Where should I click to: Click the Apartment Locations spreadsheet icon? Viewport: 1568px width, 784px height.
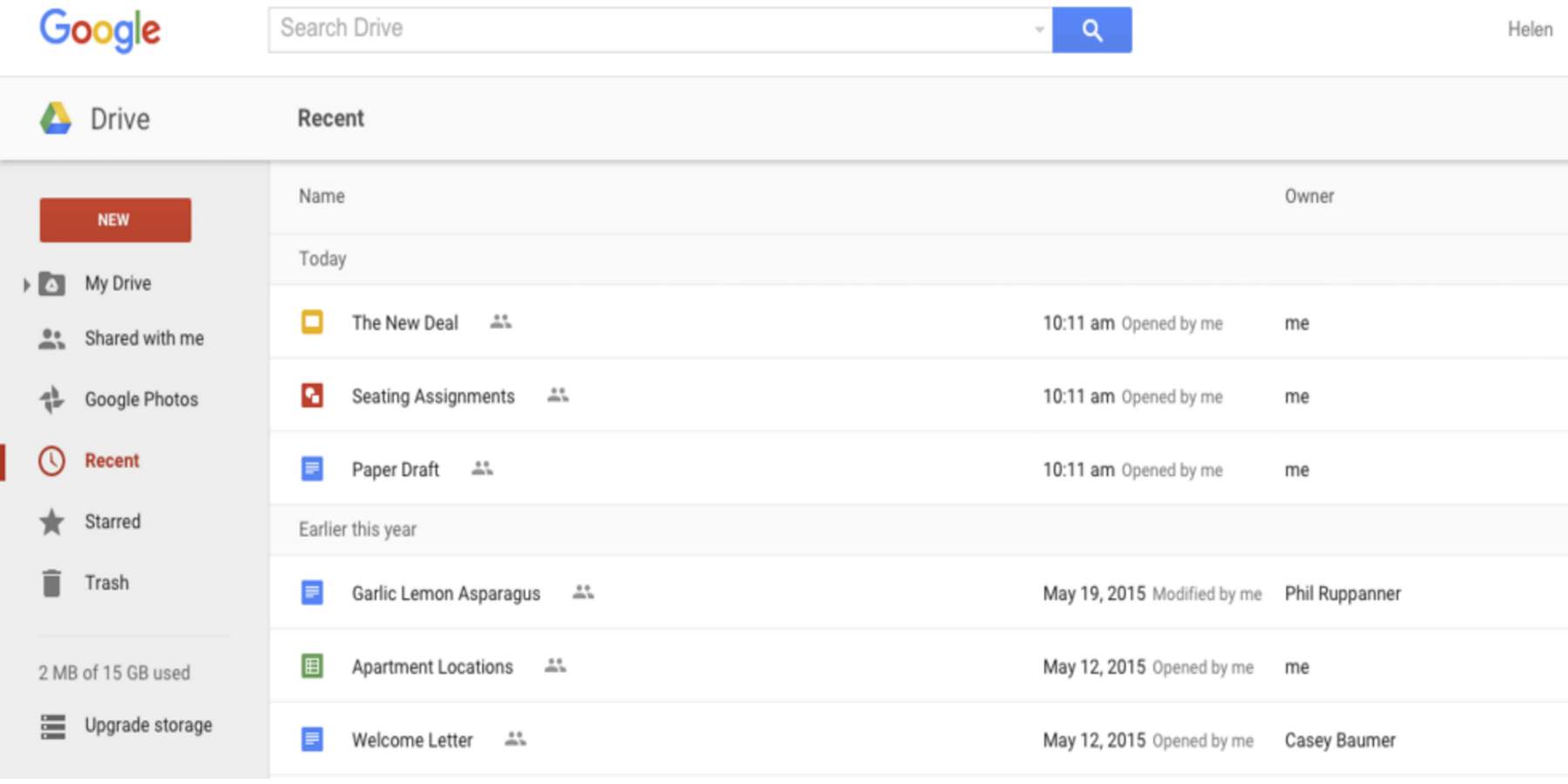[312, 666]
